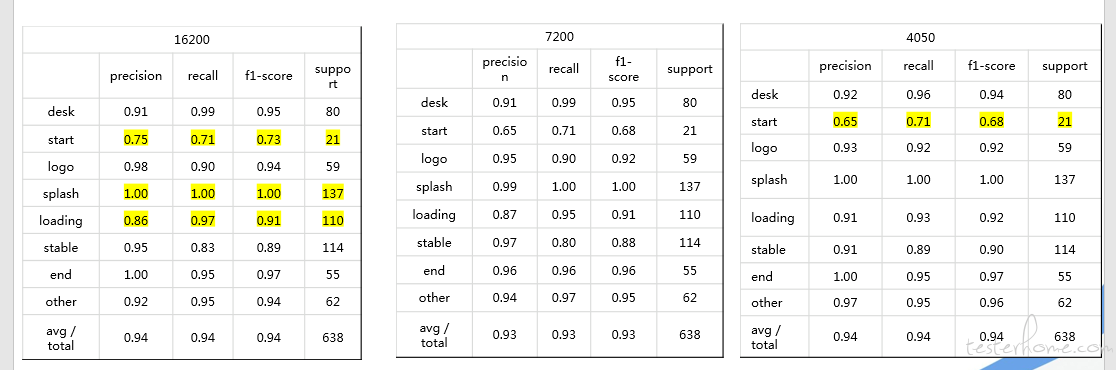Click highlighted 0.65 start precision in 4050 table
This screenshot has height=370, width=1116.
[x=846, y=122]
